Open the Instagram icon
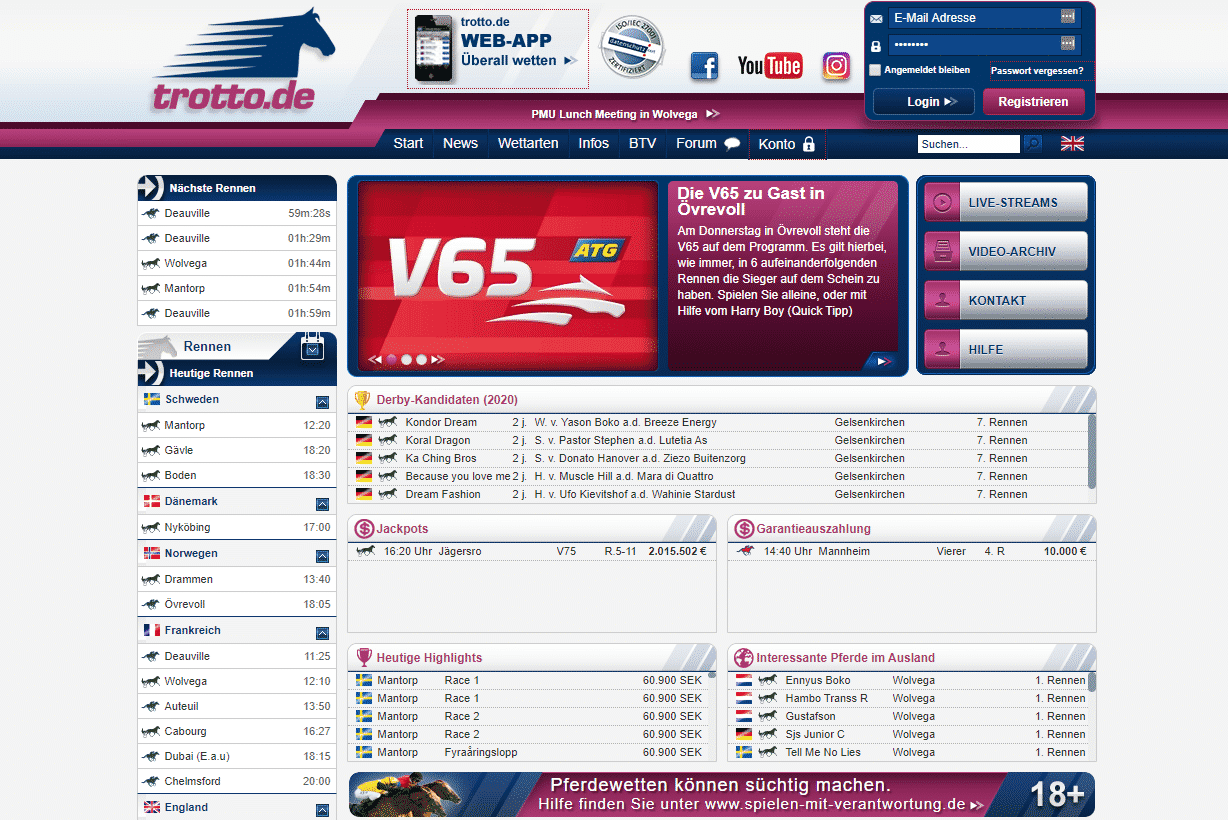1228x820 pixels. (x=836, y=66)
